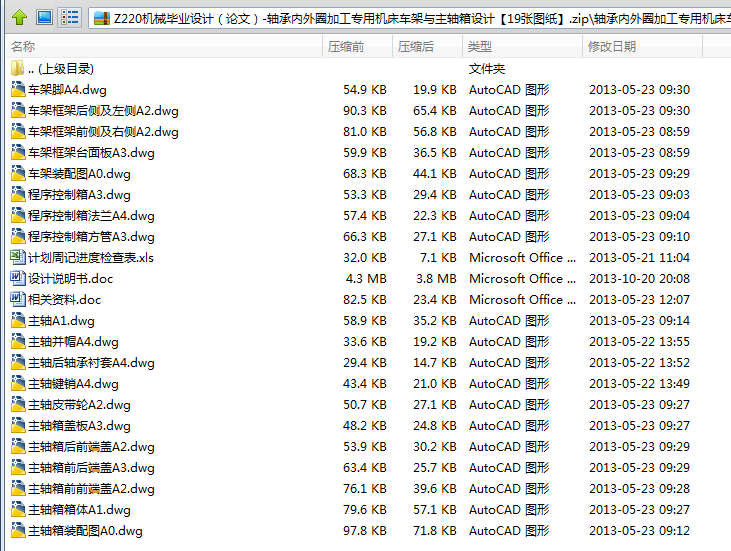731x551 pixels.
Task: Click the dwg icon of 主轴A1.dwg
Action: pyautogui.click(x=18, y=320)
